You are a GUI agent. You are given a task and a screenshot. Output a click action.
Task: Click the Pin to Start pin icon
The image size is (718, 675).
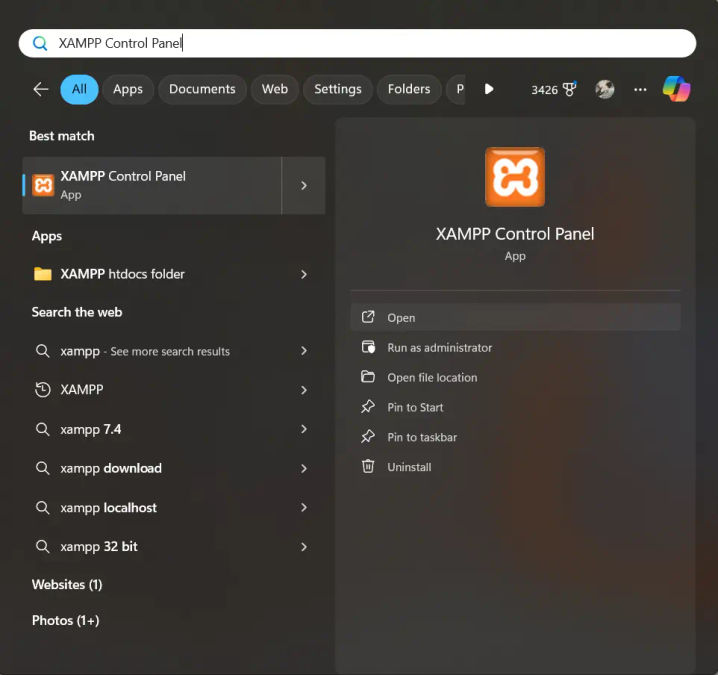pos(368,407)
